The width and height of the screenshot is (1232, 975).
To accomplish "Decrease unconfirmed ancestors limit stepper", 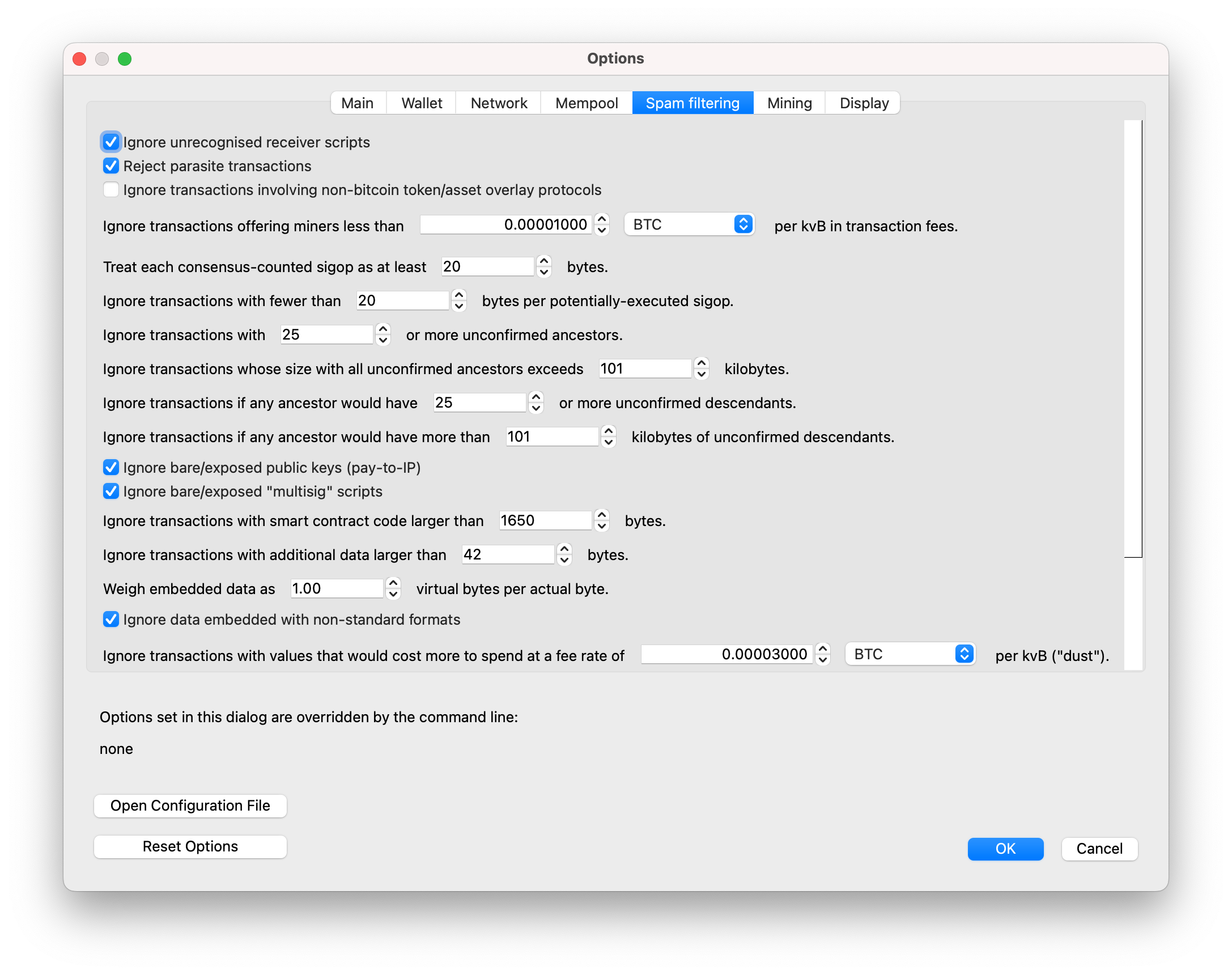I will click(x=383, y=340).
